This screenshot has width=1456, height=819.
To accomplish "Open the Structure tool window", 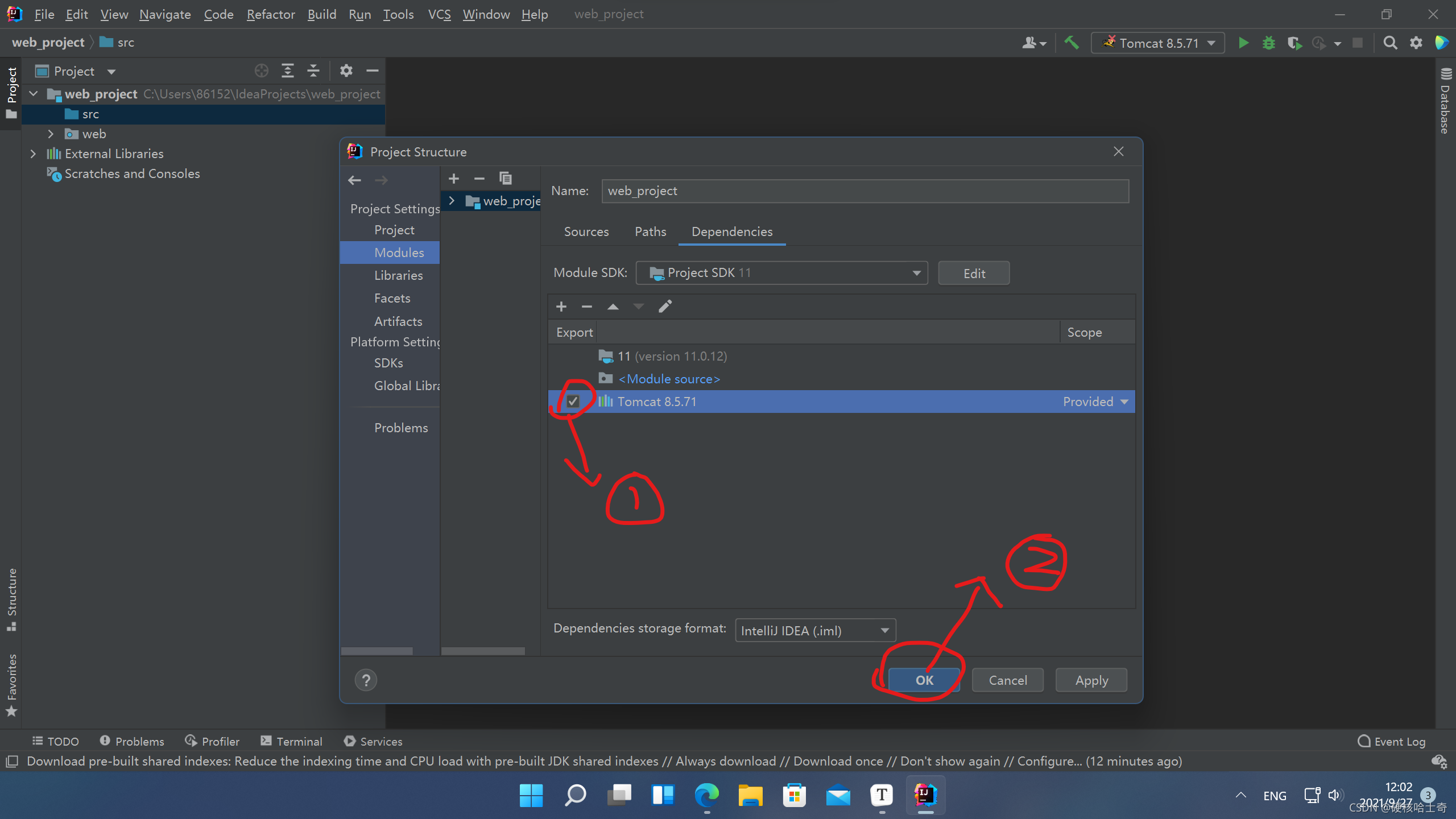I will pos(11,599).
